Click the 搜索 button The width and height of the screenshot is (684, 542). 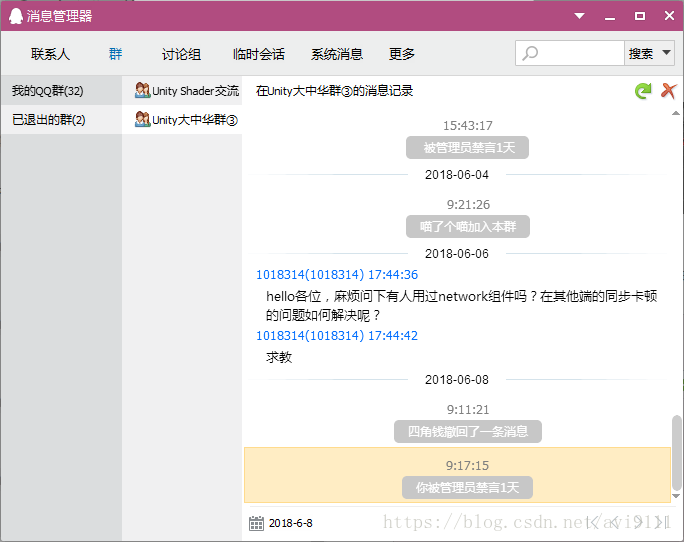pos(641,54)
